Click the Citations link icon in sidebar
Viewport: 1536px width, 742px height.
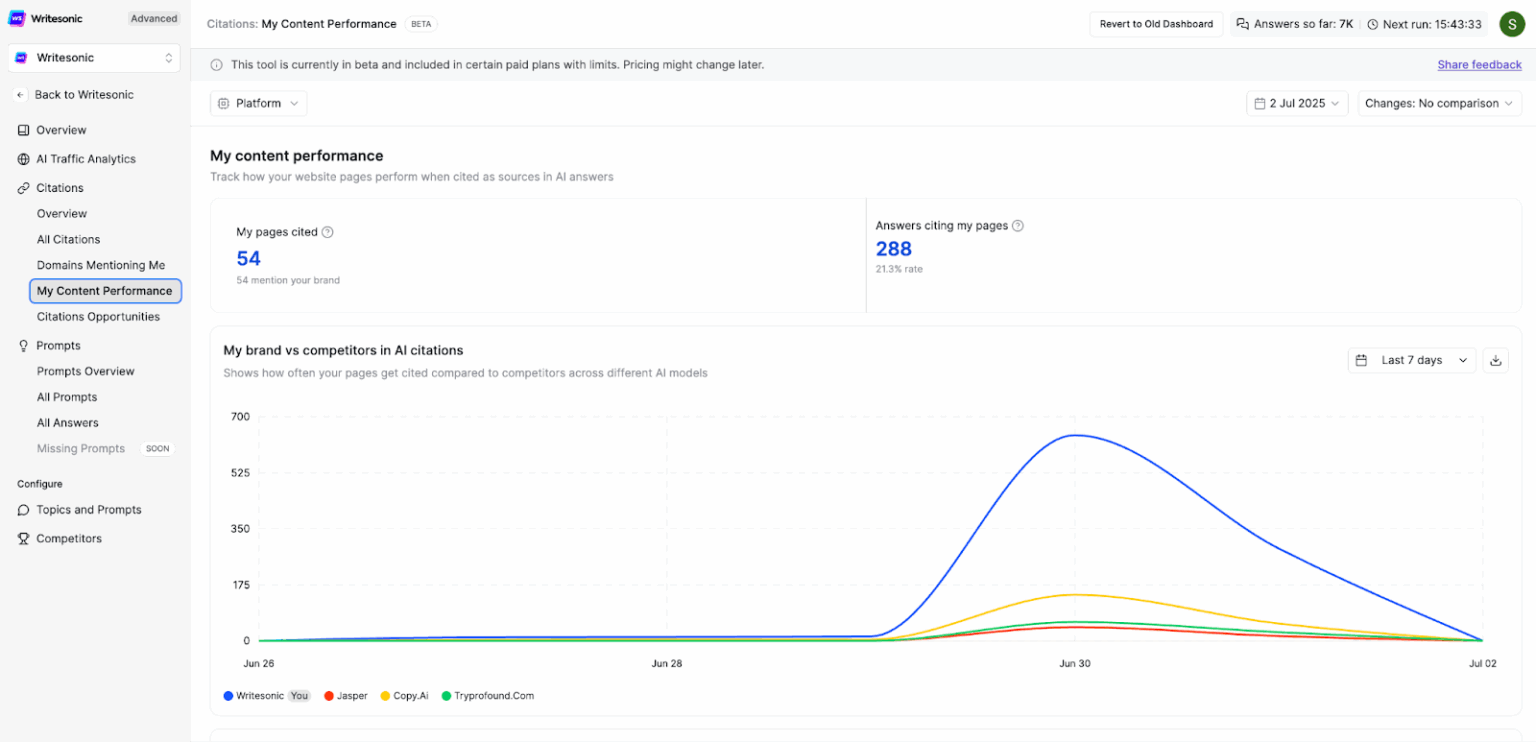point(24,187)
